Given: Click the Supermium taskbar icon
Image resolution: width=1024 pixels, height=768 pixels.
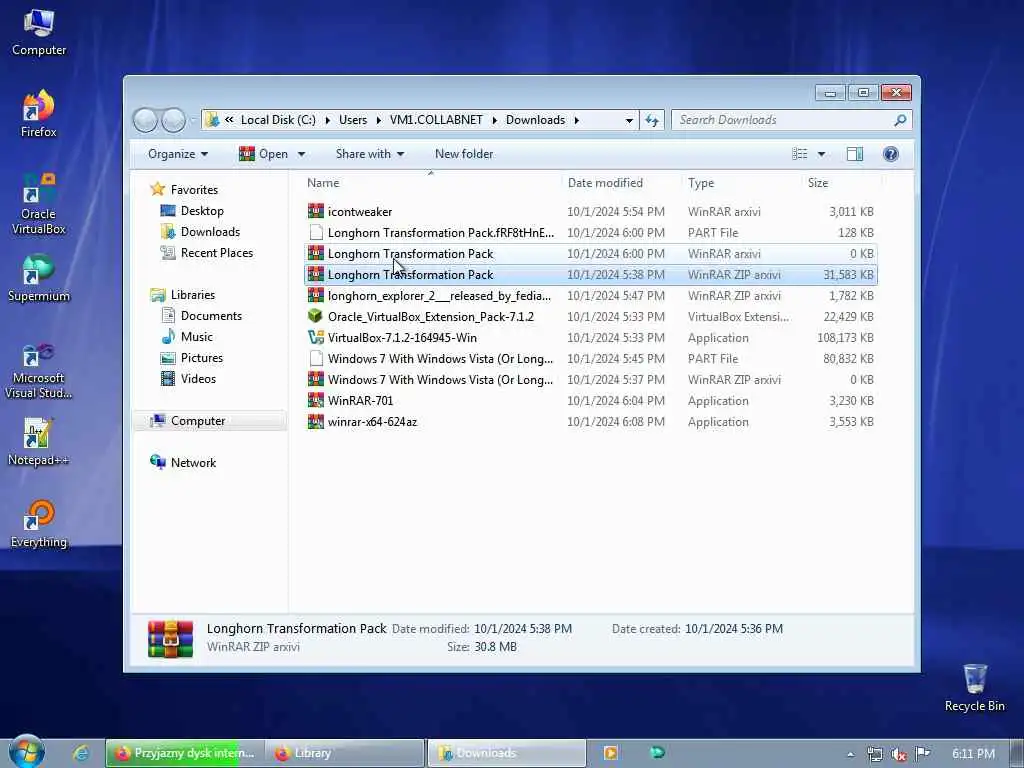Looking at the screenshot, I should pyautogui.click(x=657, y=752).
